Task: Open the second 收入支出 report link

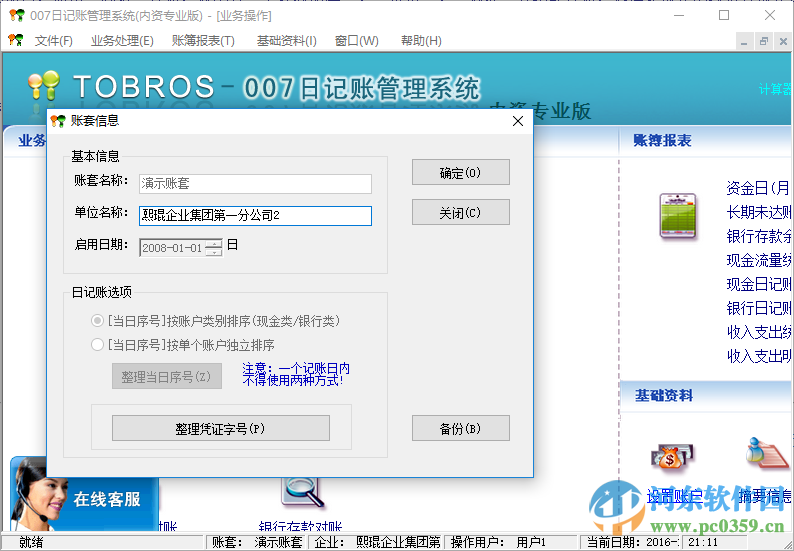Action: pyautogui.click(x=758, y=356)
